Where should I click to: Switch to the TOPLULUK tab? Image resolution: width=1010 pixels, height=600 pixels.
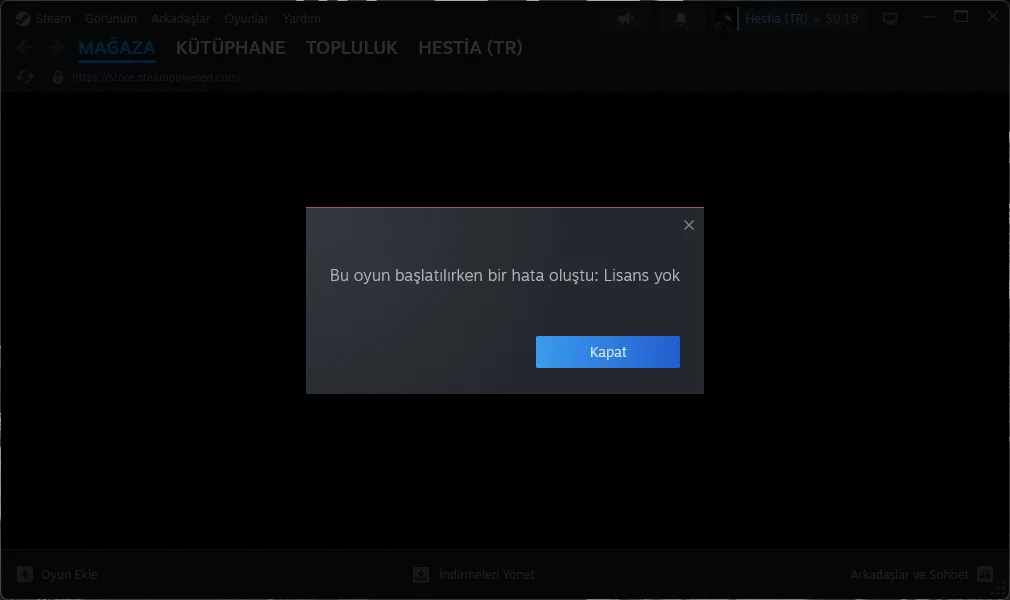(x=351, y=47)
